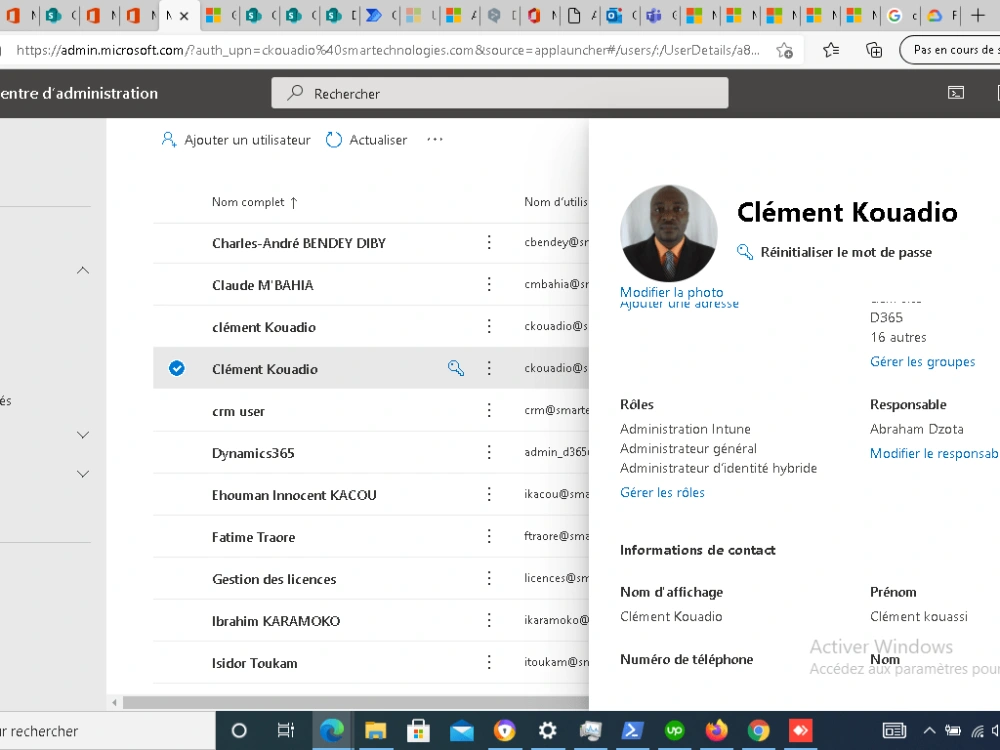Open the Cloud Shell icon in header

[955, 93]
